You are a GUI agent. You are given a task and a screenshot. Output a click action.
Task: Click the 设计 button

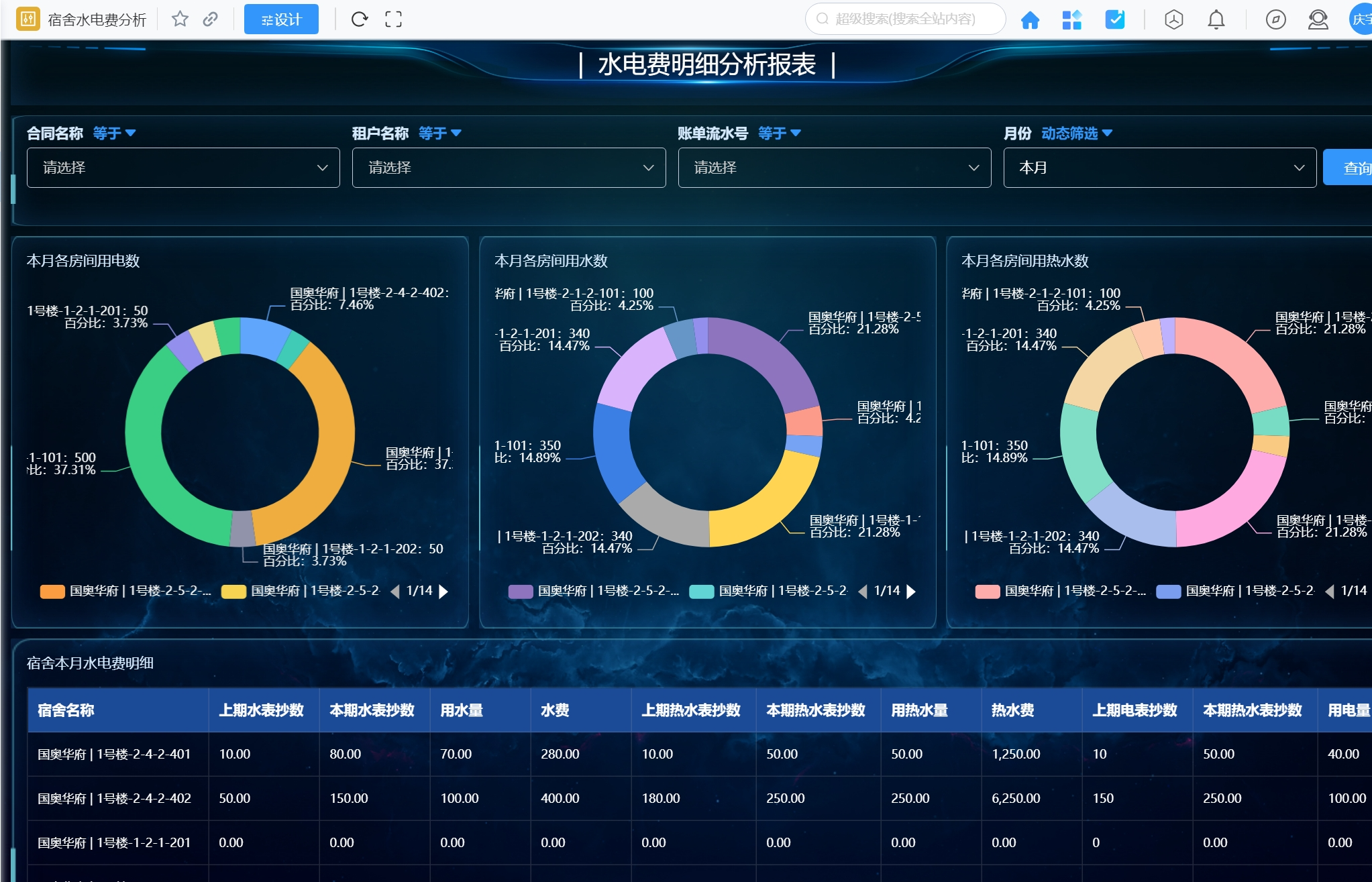tap(281, 19)
